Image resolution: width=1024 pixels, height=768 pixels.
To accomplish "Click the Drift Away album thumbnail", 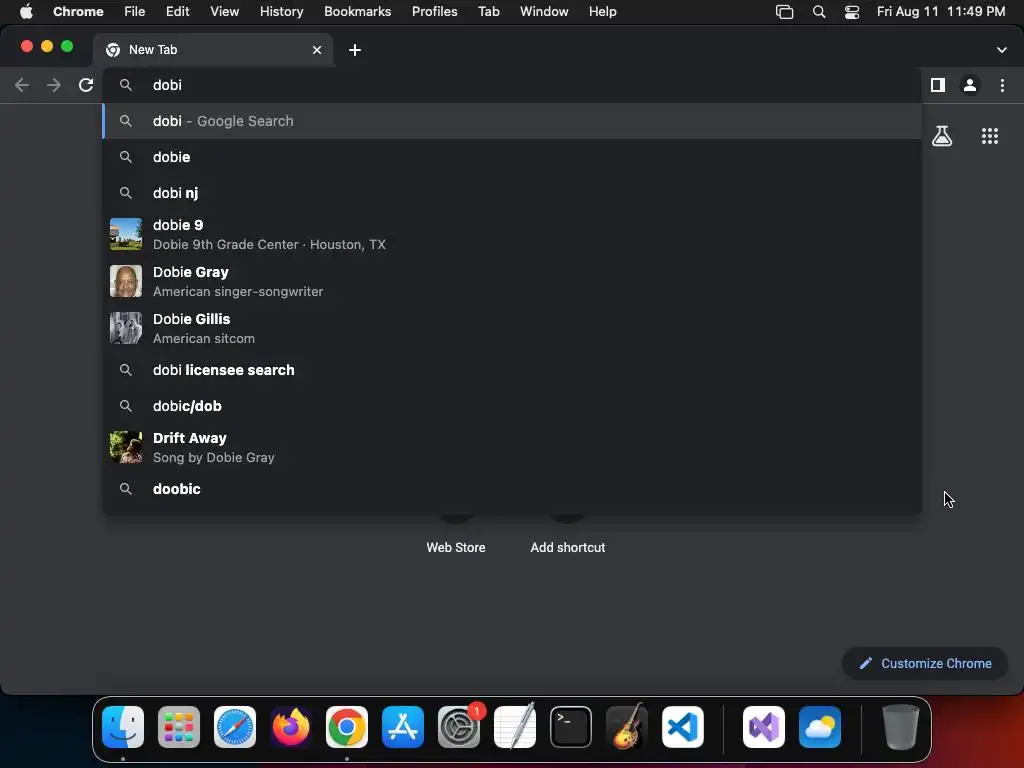I will coord(126,447).
